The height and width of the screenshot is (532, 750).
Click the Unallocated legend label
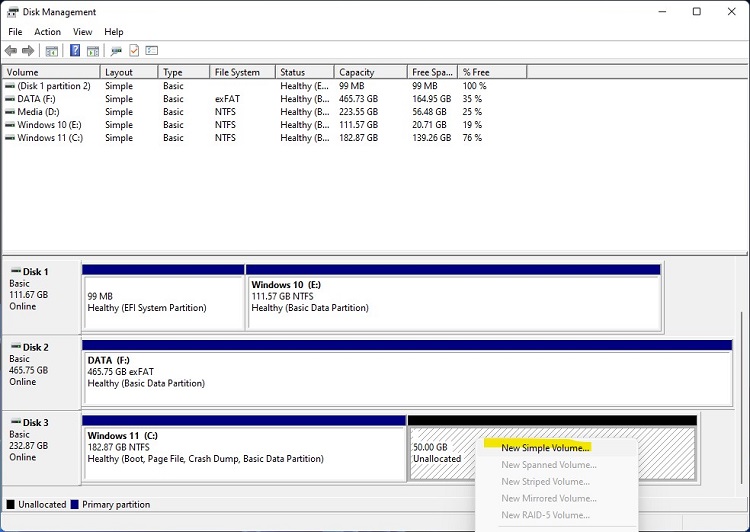(x=42, y=504)
